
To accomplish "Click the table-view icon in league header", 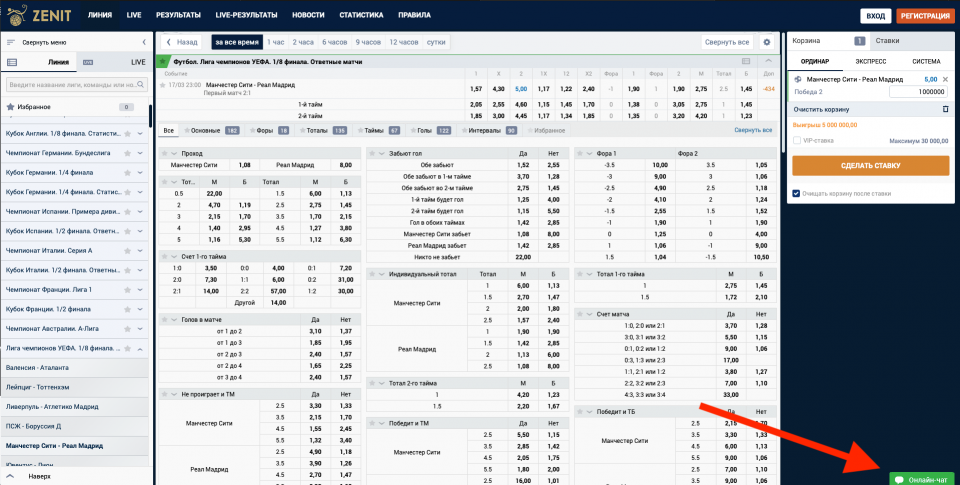I will (746, 61).
